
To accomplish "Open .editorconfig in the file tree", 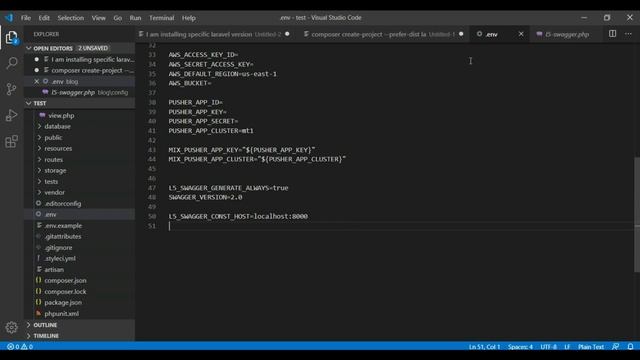I will click(63, 203).
